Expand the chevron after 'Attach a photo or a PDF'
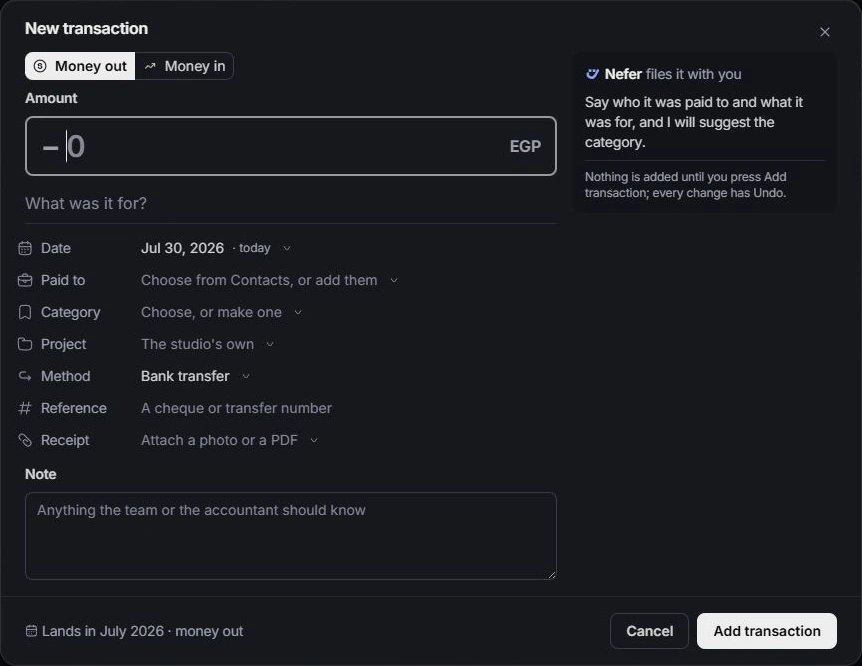Viewport: 862px width, 666px height. tap(314, 440)
